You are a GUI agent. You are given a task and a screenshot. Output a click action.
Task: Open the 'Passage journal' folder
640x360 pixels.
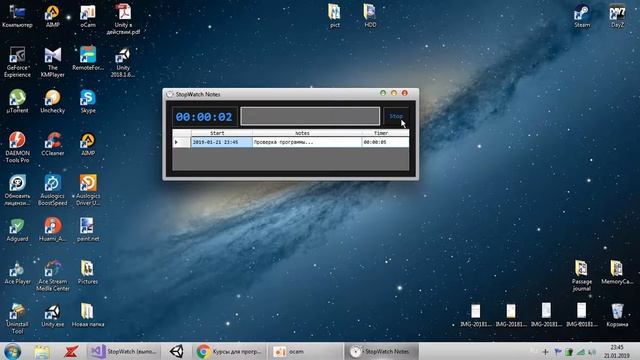[x=582, y=276]
